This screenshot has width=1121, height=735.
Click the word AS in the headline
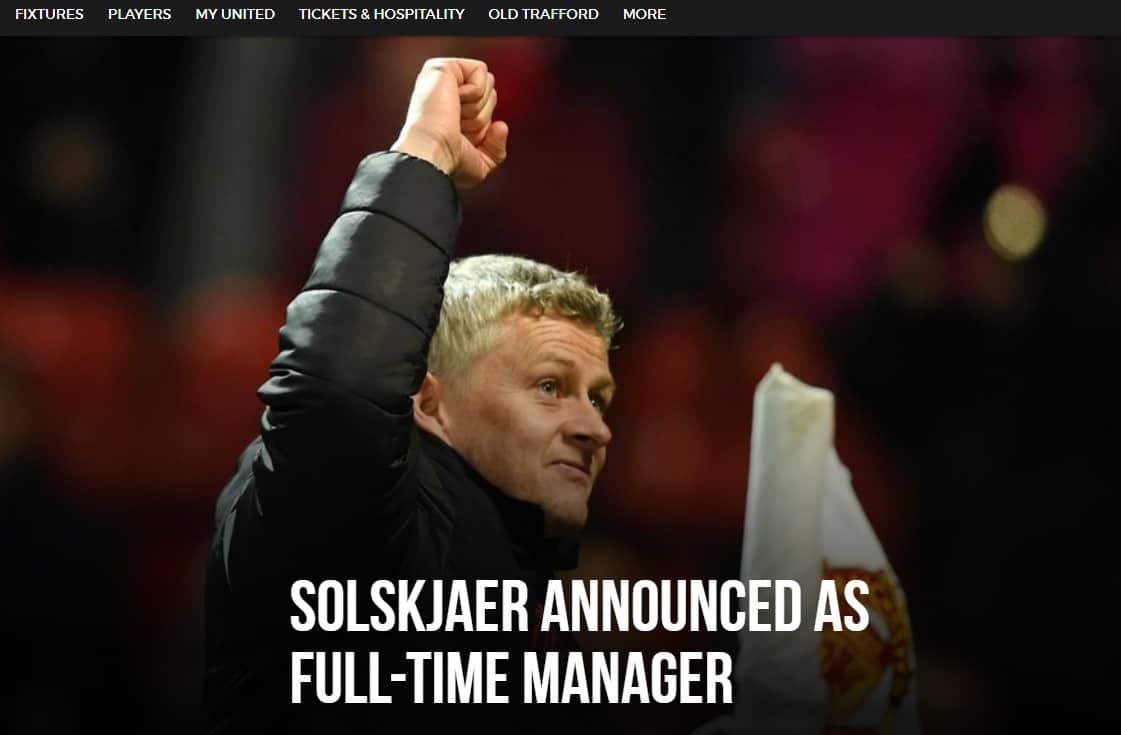pos(841,606)
